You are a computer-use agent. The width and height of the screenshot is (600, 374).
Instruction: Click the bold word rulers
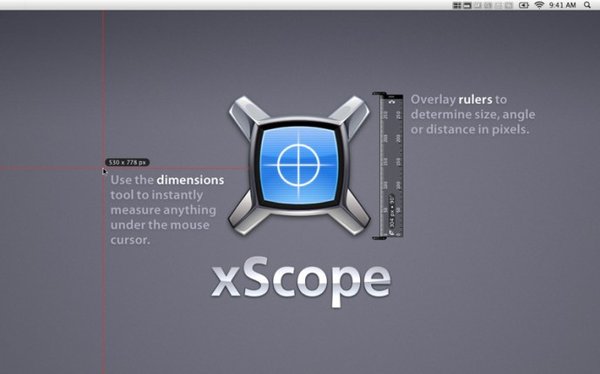point(475,100)
